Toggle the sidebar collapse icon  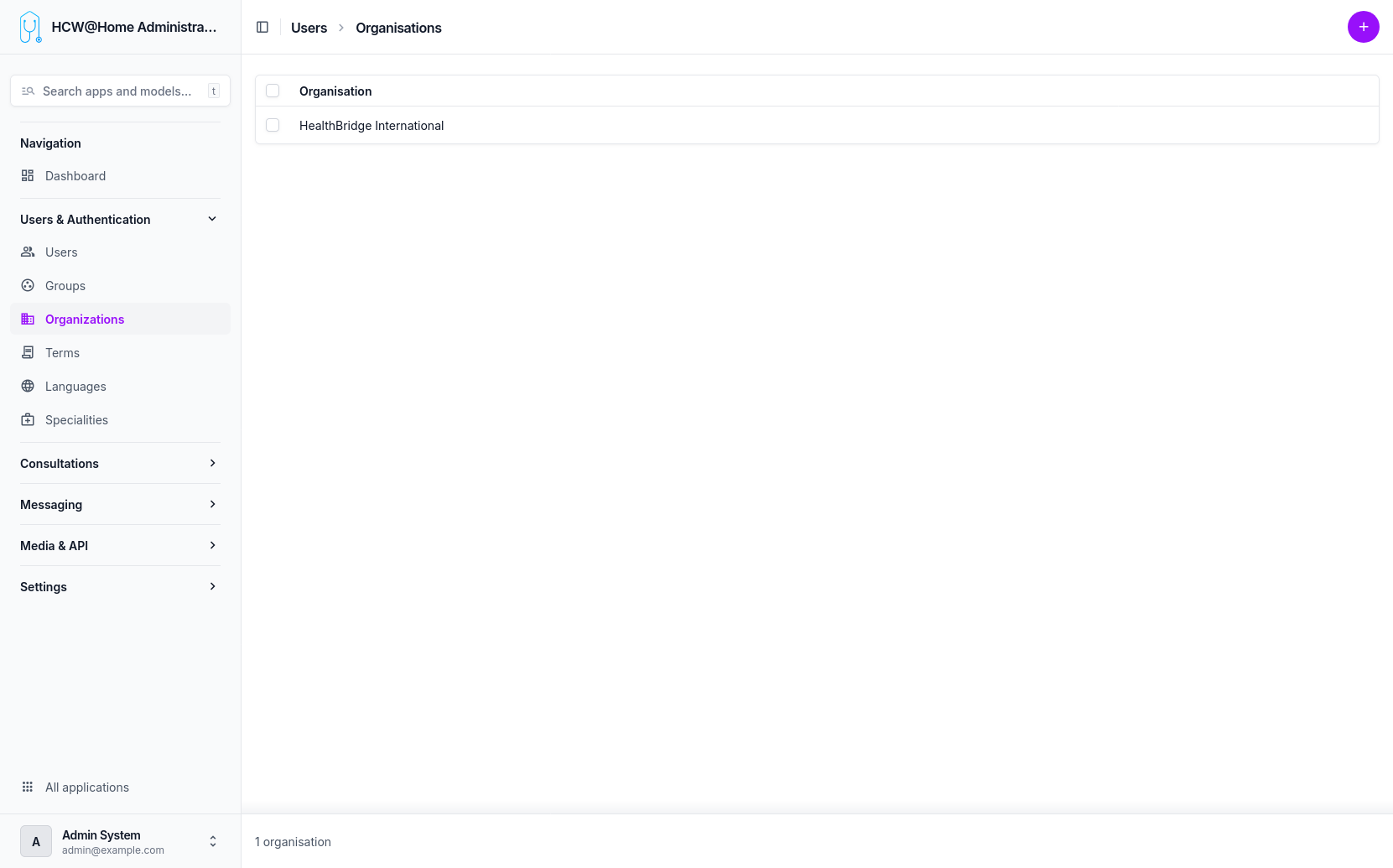[262, 27]
